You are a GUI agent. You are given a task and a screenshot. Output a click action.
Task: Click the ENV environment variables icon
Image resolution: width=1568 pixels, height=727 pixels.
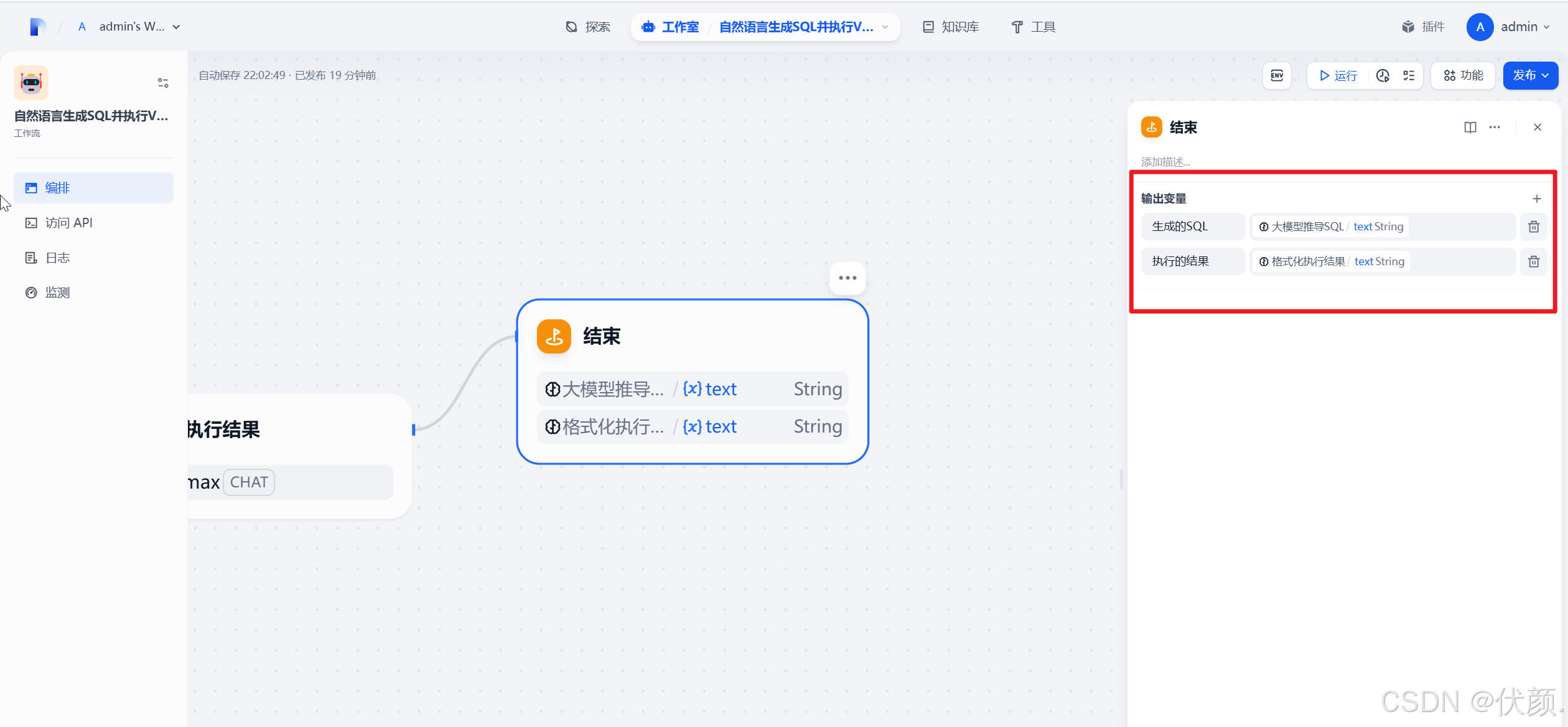tap(1277, 75)
